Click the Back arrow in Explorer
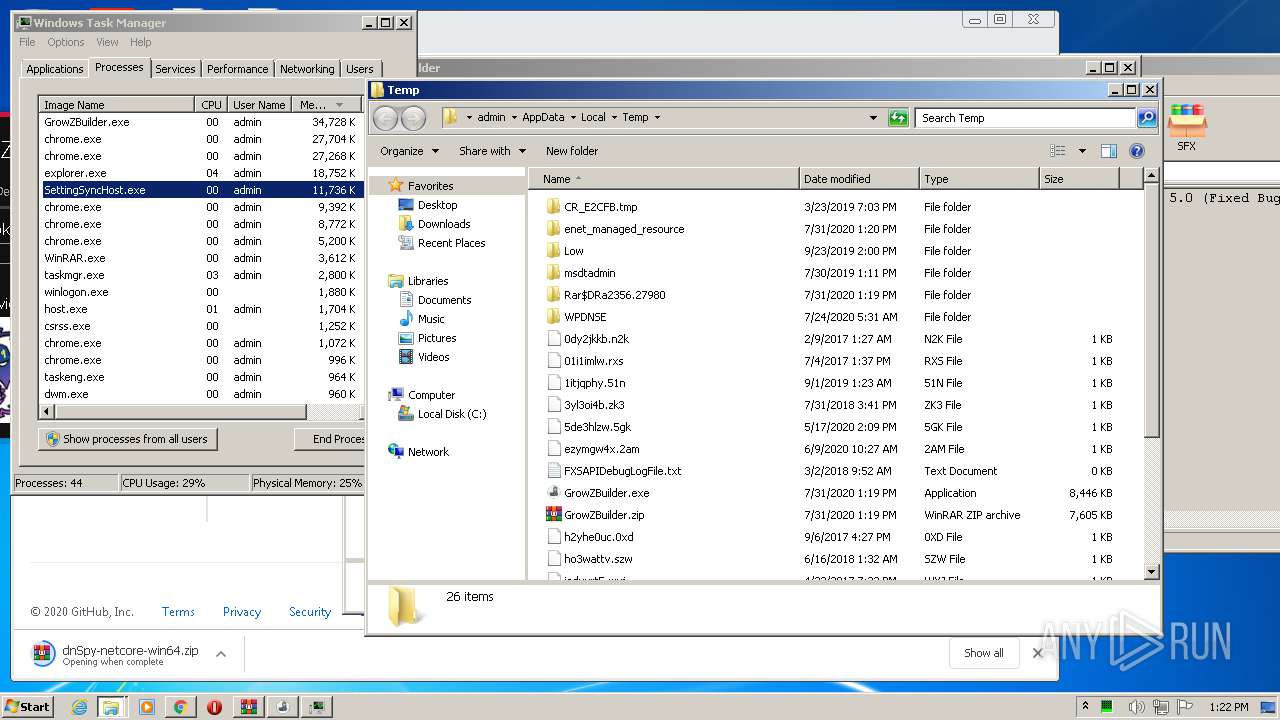 385,118
